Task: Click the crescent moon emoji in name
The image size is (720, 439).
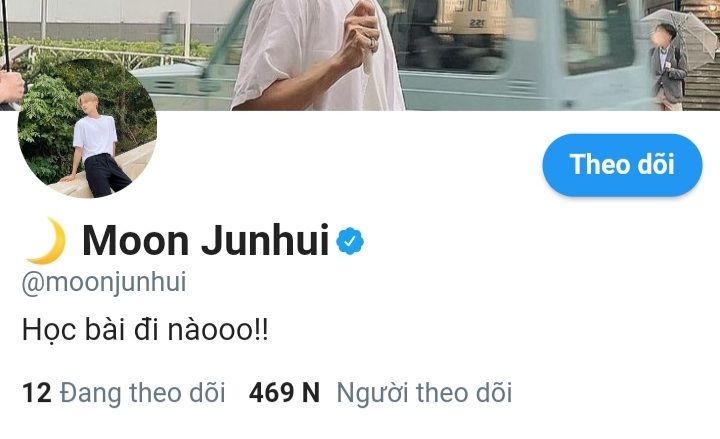Action: tap(46, 241)
